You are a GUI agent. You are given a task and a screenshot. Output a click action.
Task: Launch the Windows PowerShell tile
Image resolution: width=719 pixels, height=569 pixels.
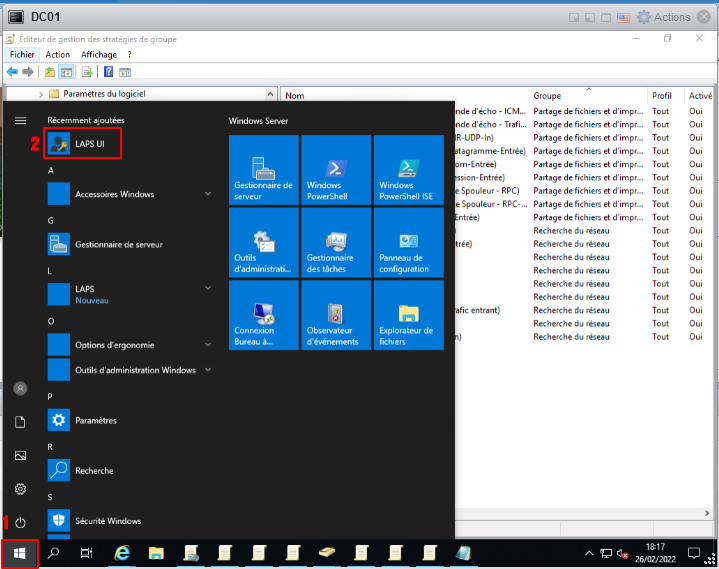336,169
